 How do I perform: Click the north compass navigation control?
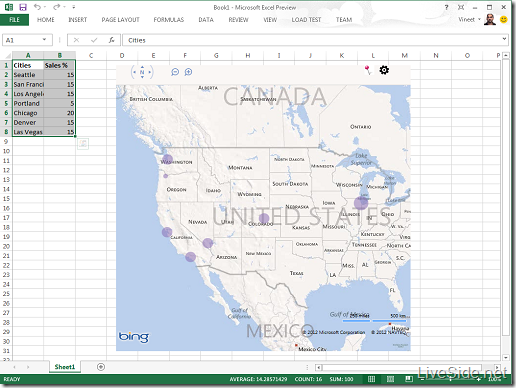142,72
